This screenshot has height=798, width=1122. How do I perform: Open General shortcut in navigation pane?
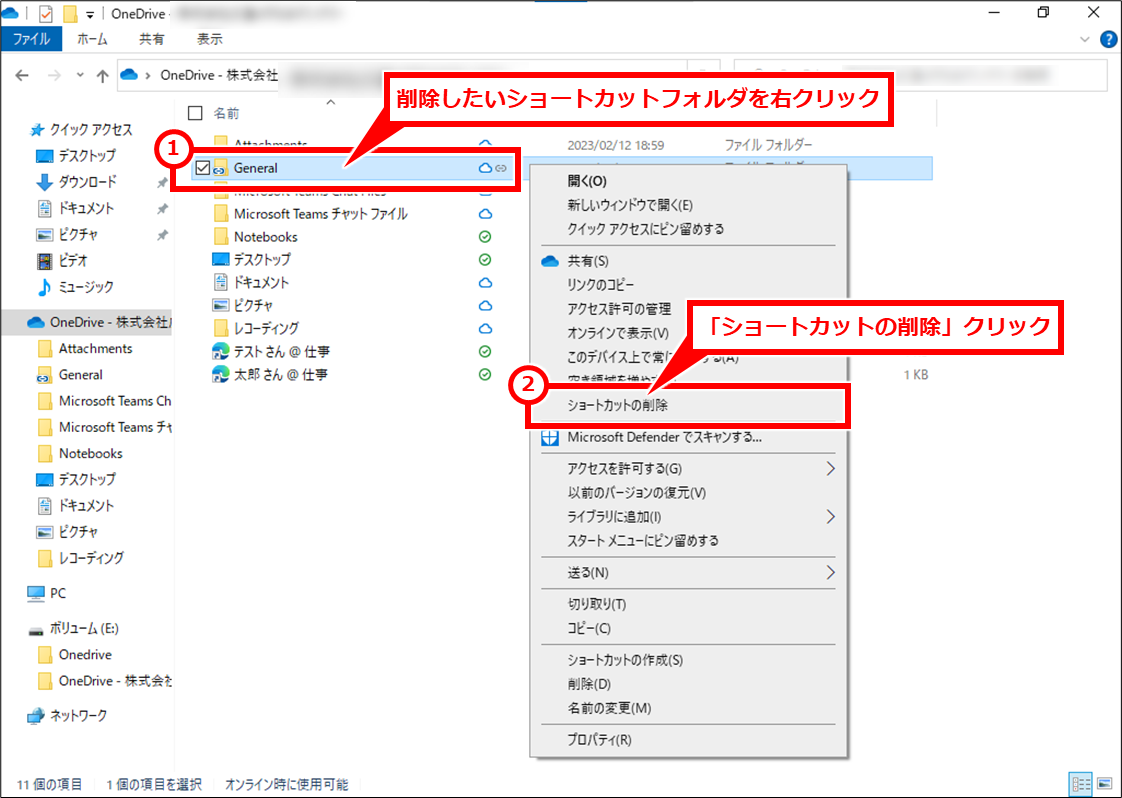pyautogui.click(x=80, y=375)
